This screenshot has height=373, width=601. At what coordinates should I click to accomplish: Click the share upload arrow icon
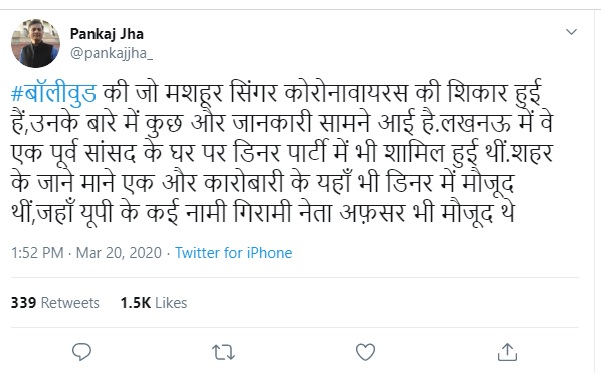(507, 352)
